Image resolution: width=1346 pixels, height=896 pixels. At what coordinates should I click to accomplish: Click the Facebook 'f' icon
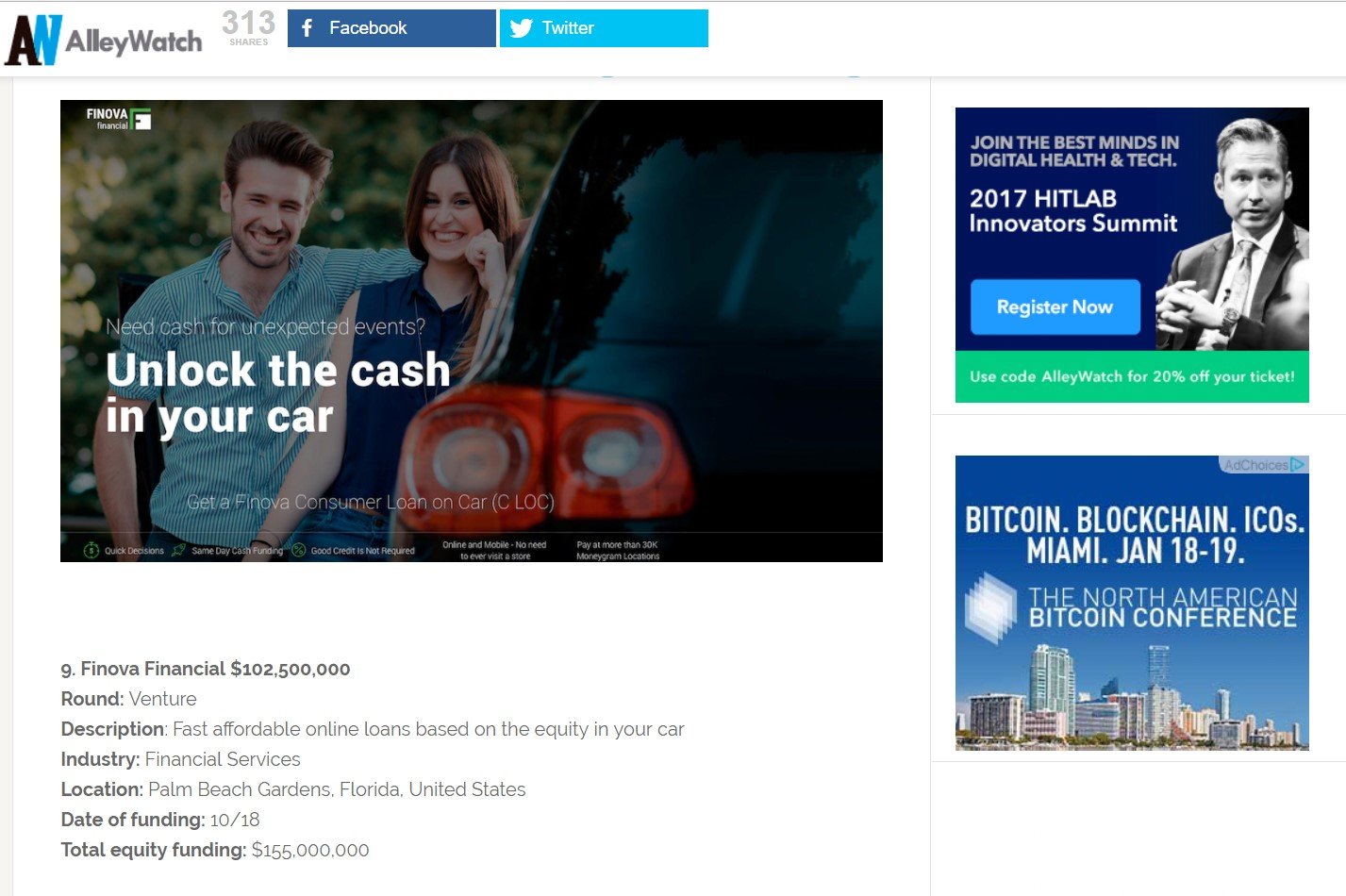pos(307,28)
